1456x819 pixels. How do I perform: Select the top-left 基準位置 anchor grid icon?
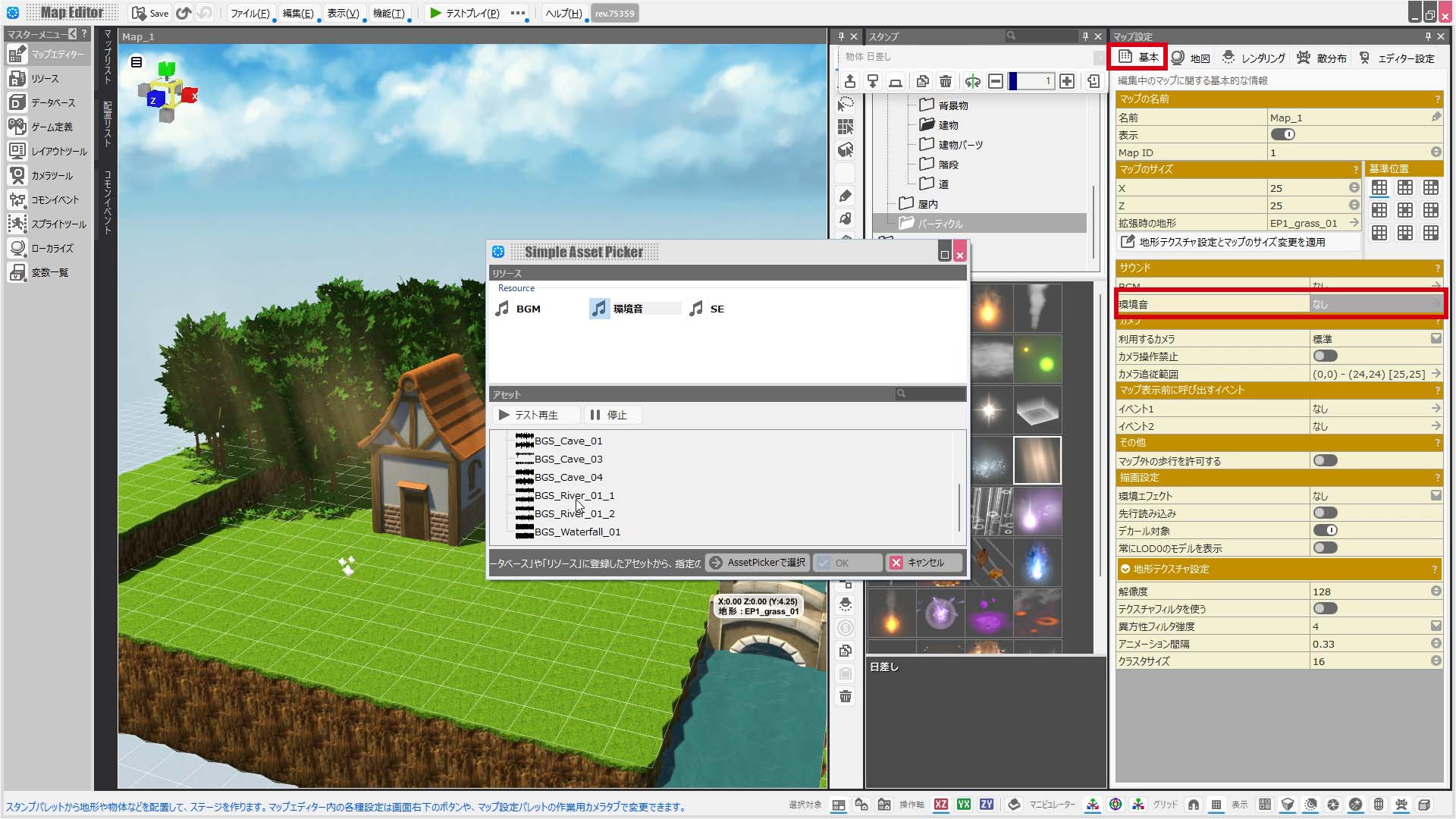coord(1379,188)
